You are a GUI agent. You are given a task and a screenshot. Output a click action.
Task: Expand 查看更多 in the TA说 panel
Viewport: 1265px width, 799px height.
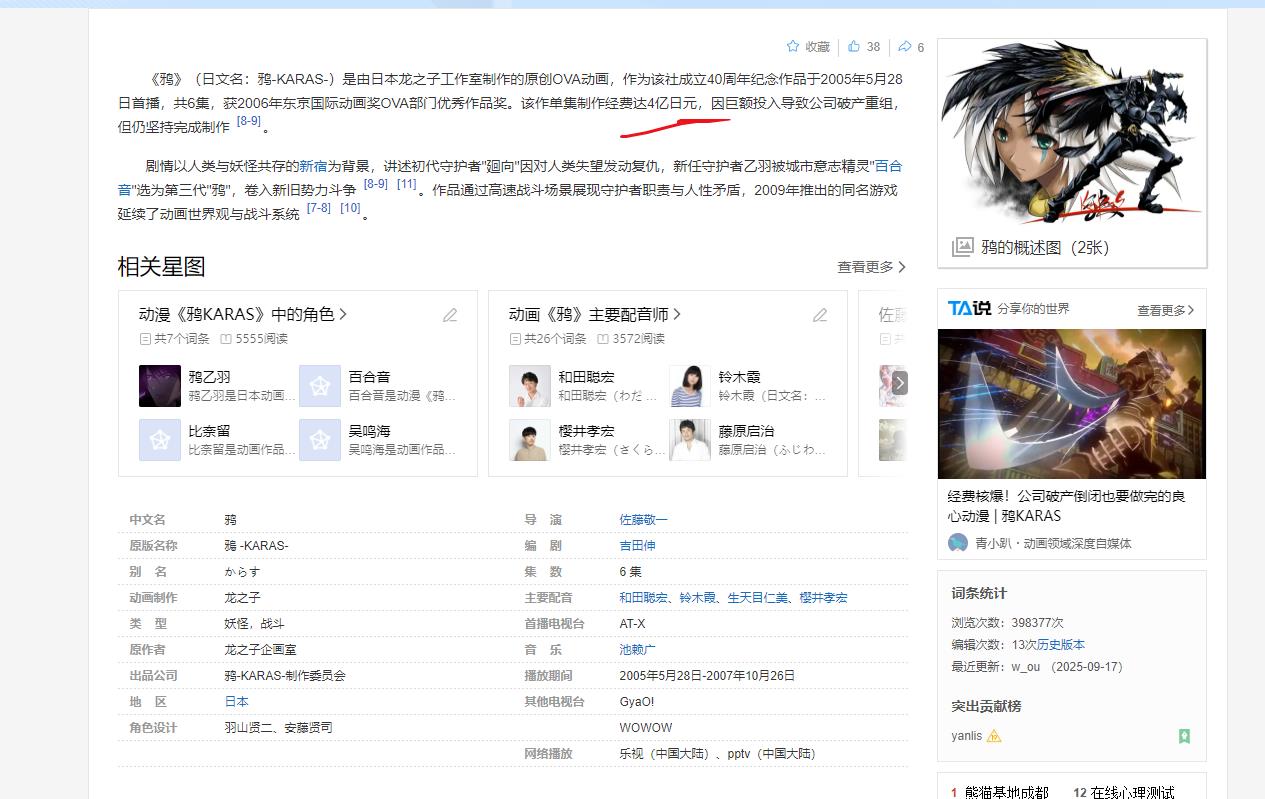point(1165,310)
